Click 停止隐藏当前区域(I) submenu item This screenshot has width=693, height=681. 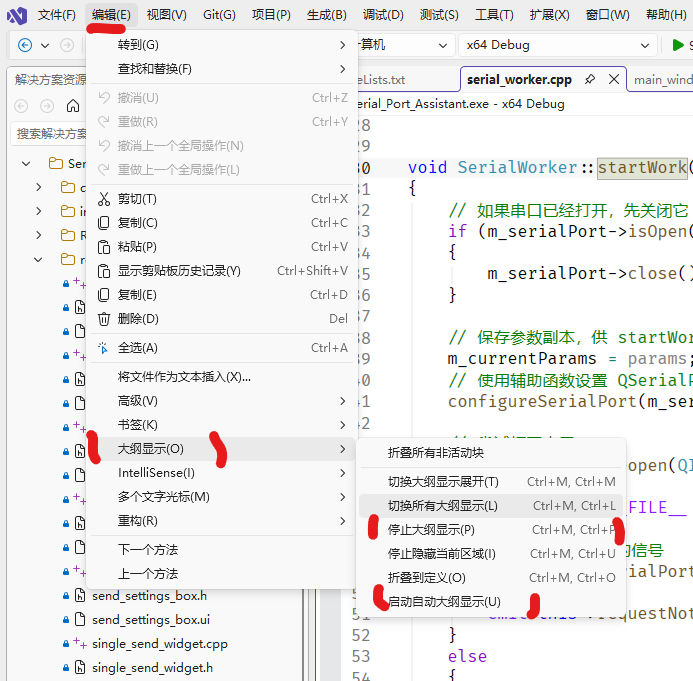491,554
